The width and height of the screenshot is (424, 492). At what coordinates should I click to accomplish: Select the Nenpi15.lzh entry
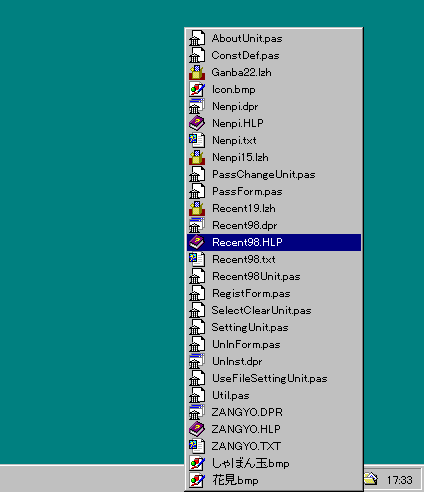tap(274, 157)
